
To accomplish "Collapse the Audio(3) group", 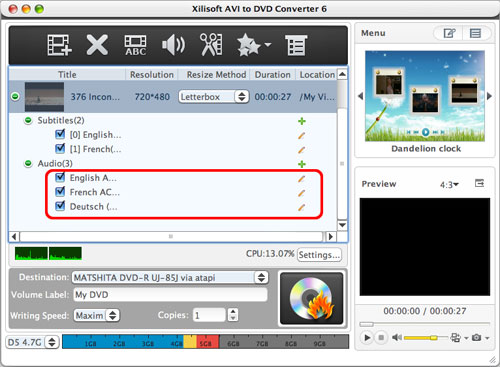I will point(28,163).
